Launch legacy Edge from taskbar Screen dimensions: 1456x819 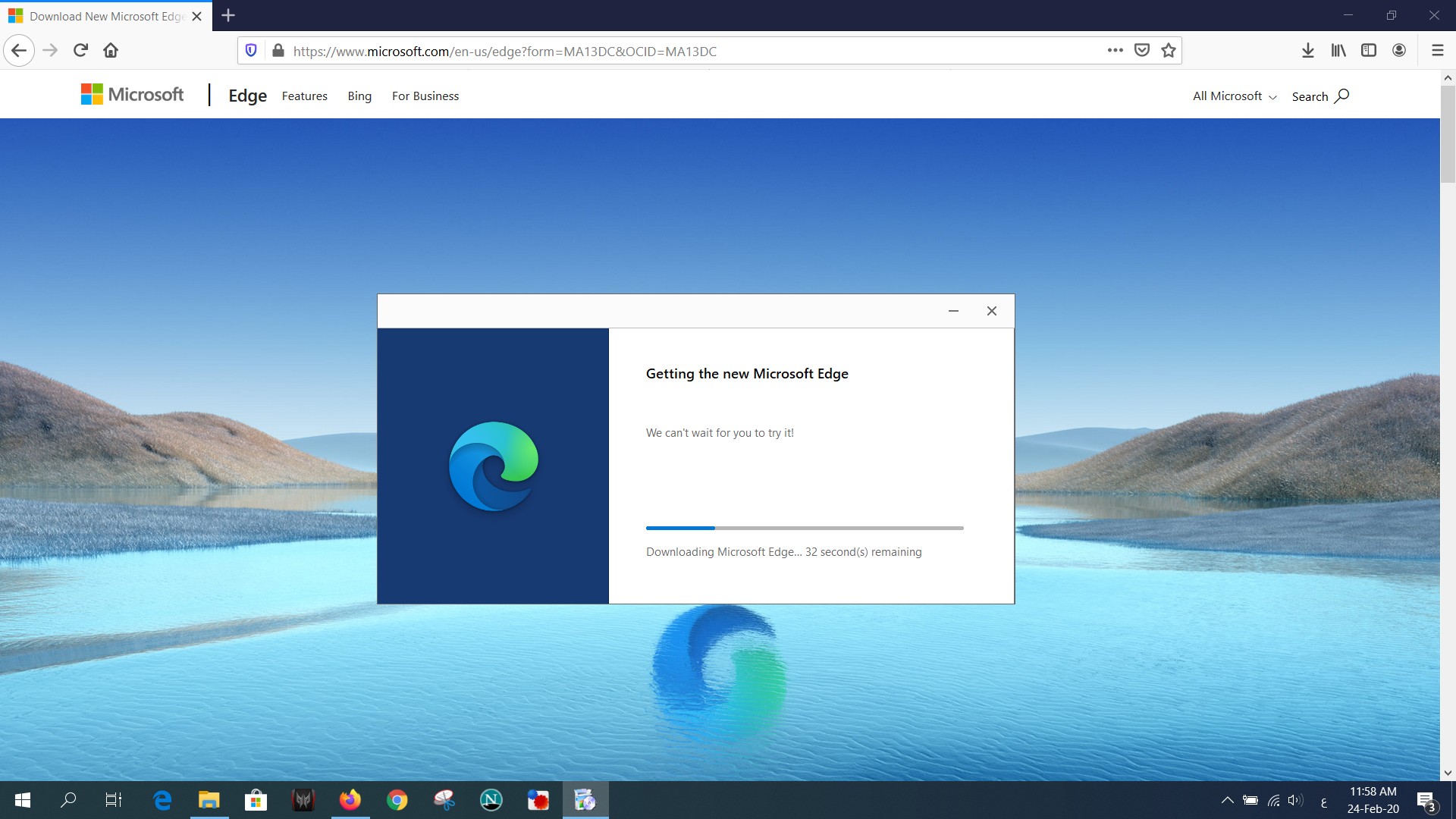click(162, 800)
